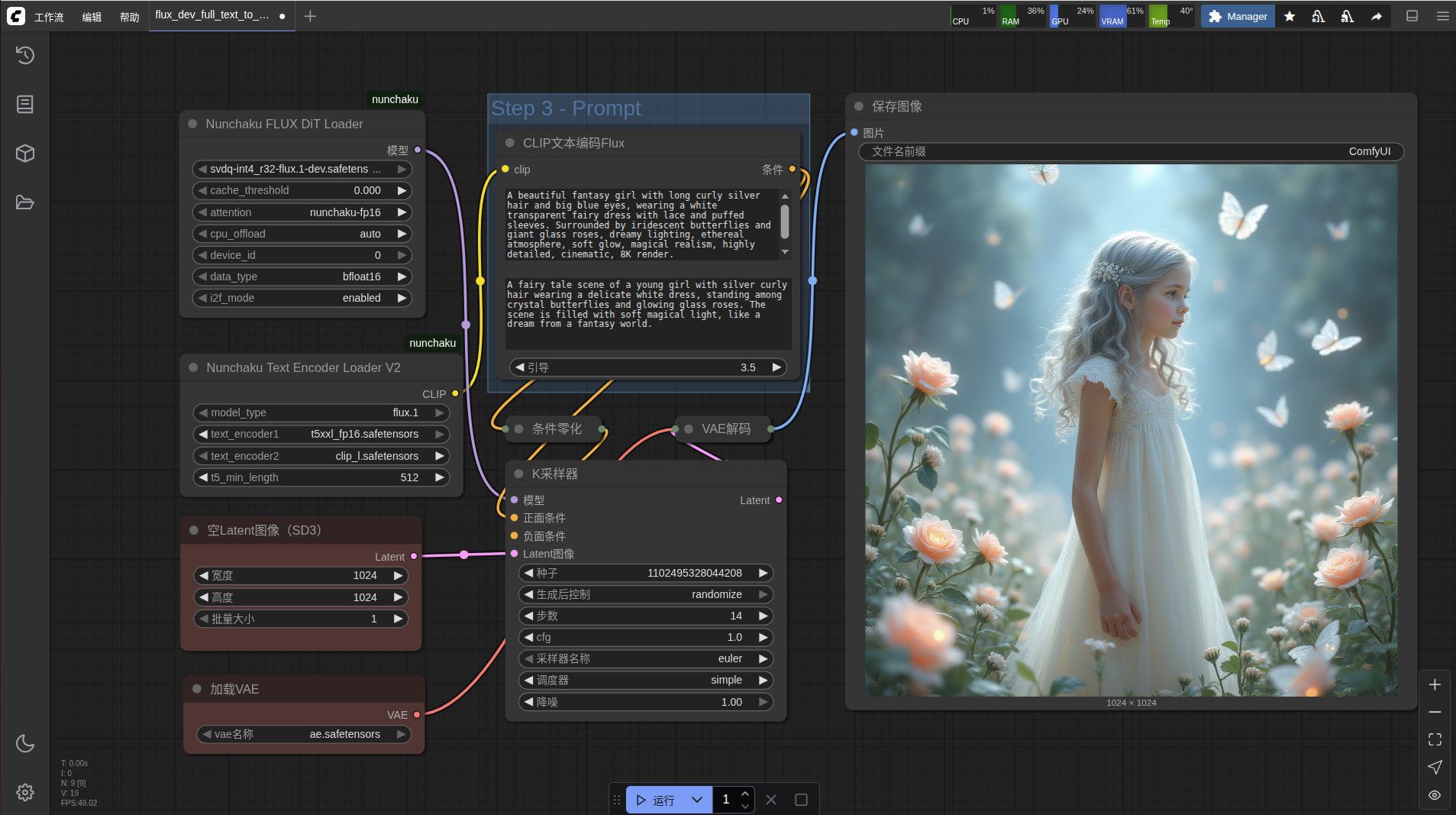Image resolution: width=1456 pixels, height=815 pixels.
Task: Click the 运行 run button
Action: pos(657,800)
